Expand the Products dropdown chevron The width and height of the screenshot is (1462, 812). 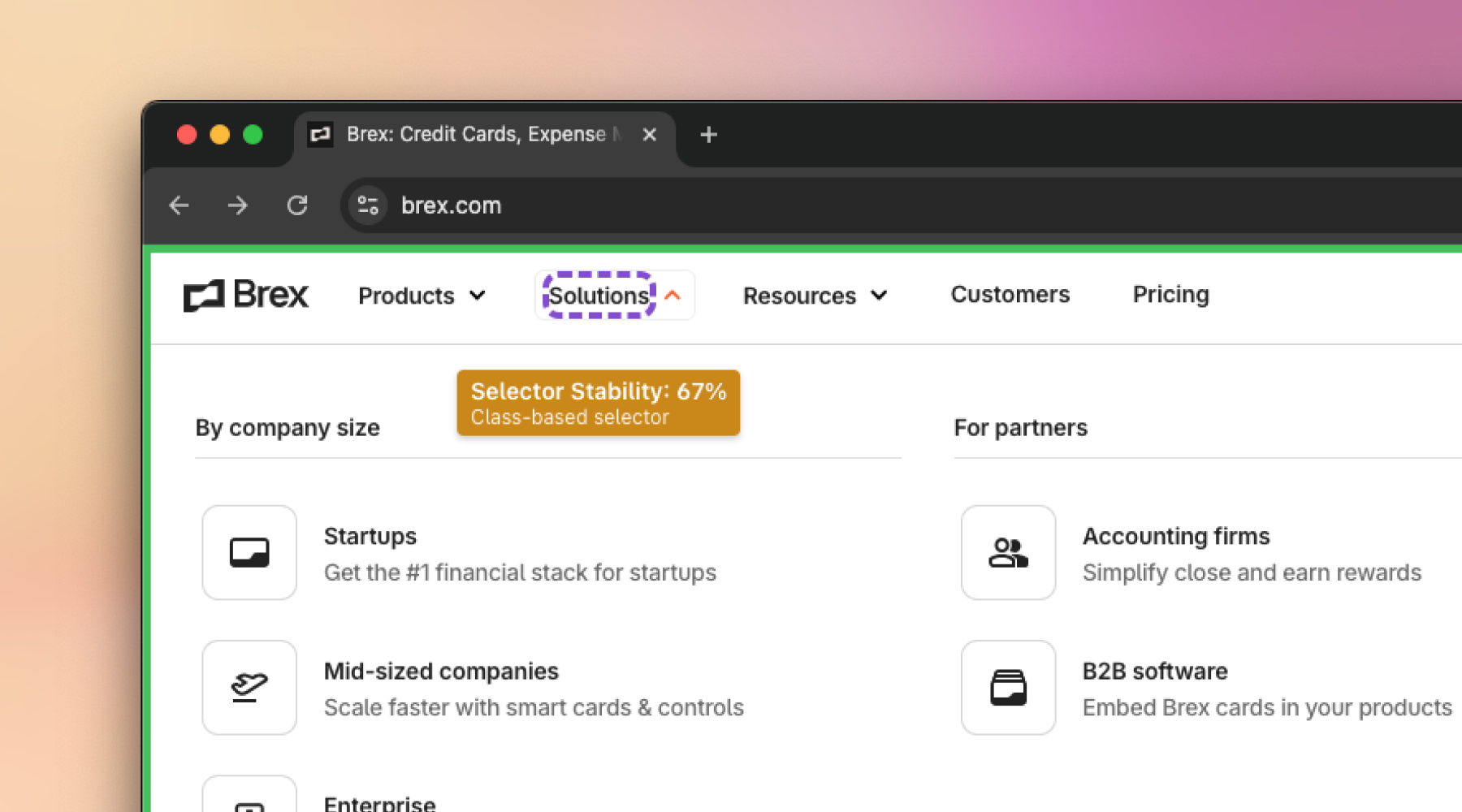[x=478, y=296]
